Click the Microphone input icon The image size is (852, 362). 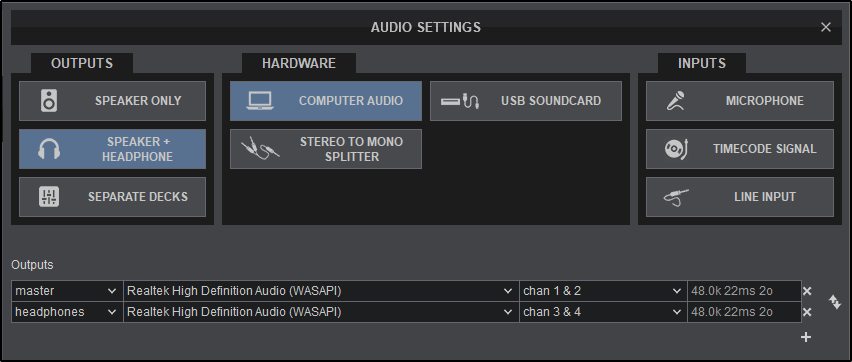[675, 101]
